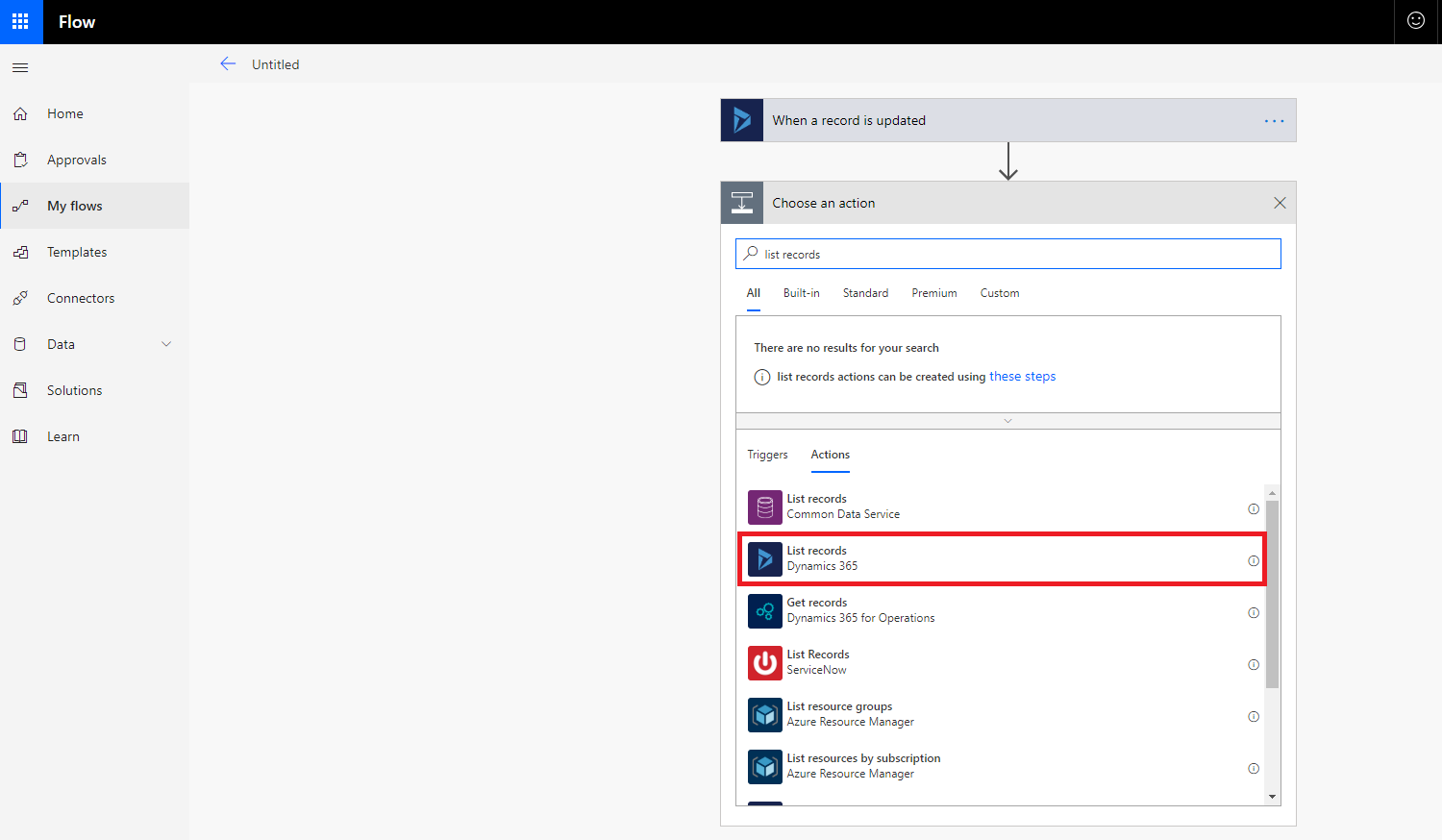
Task: Click the Data cylinder icon
Action: click(x=20, y=344)
